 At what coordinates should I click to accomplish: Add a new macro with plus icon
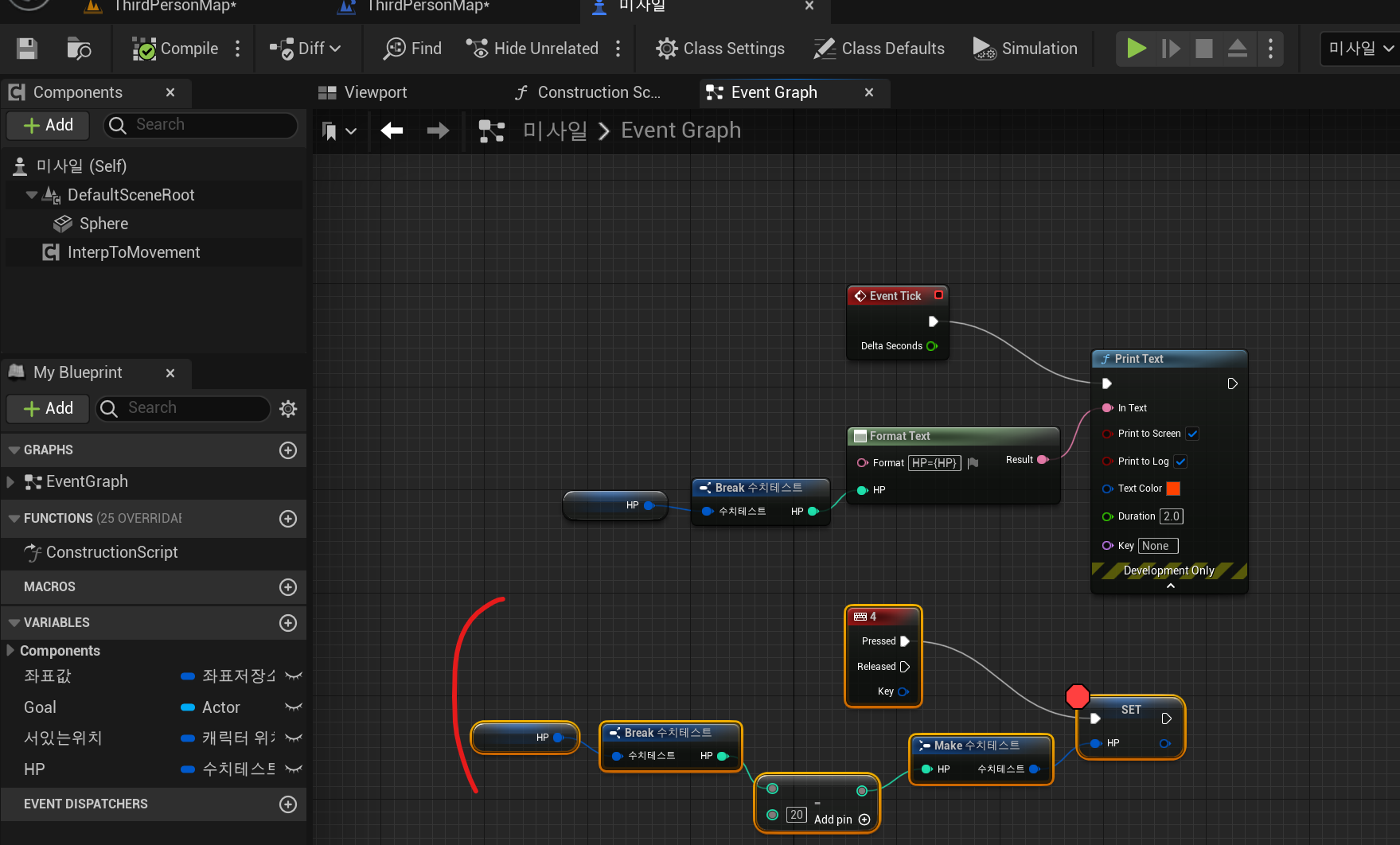pos(288,587)
